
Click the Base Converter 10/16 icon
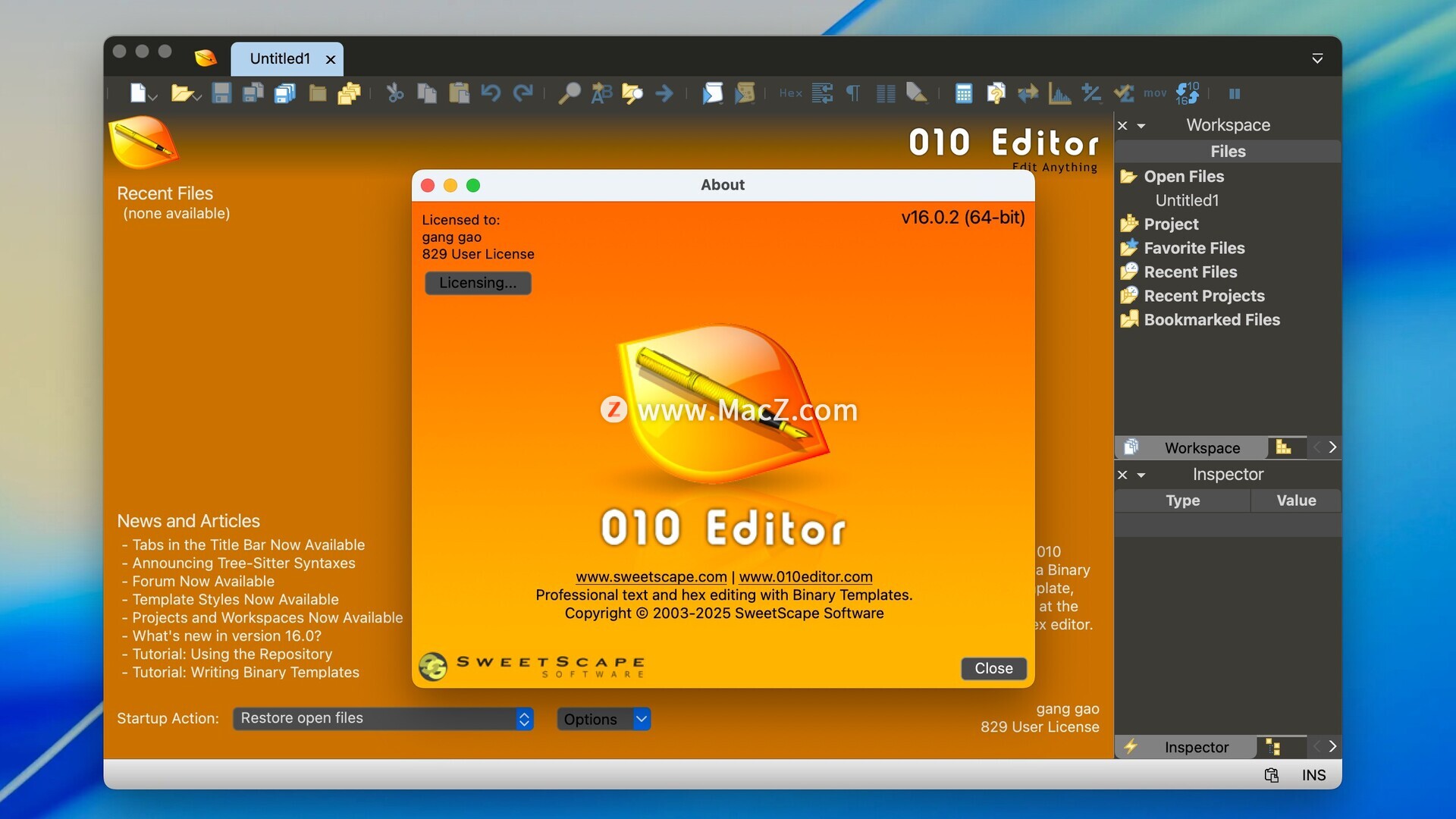click(x=1188, y=93)
